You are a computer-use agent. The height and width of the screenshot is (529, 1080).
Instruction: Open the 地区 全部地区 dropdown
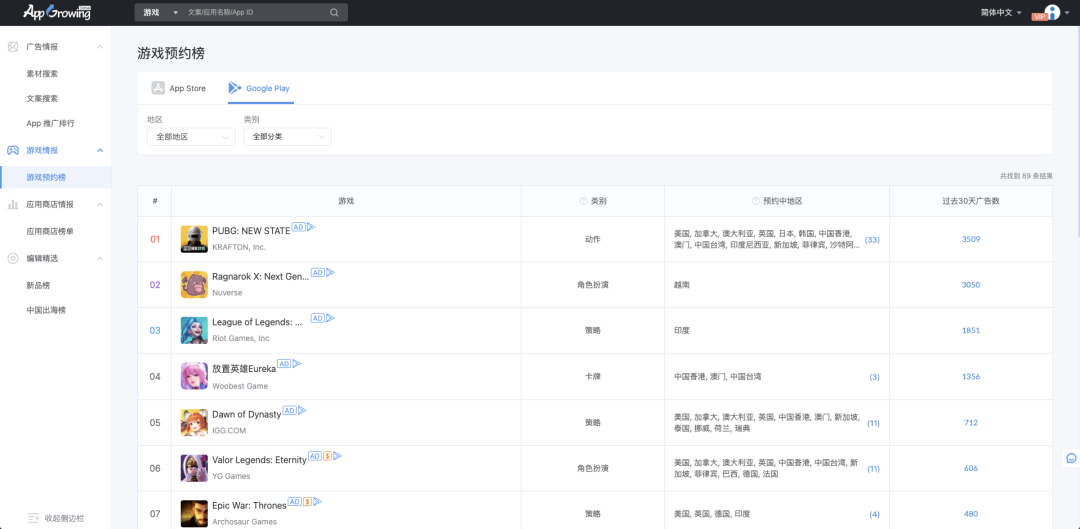pos(191,137)
